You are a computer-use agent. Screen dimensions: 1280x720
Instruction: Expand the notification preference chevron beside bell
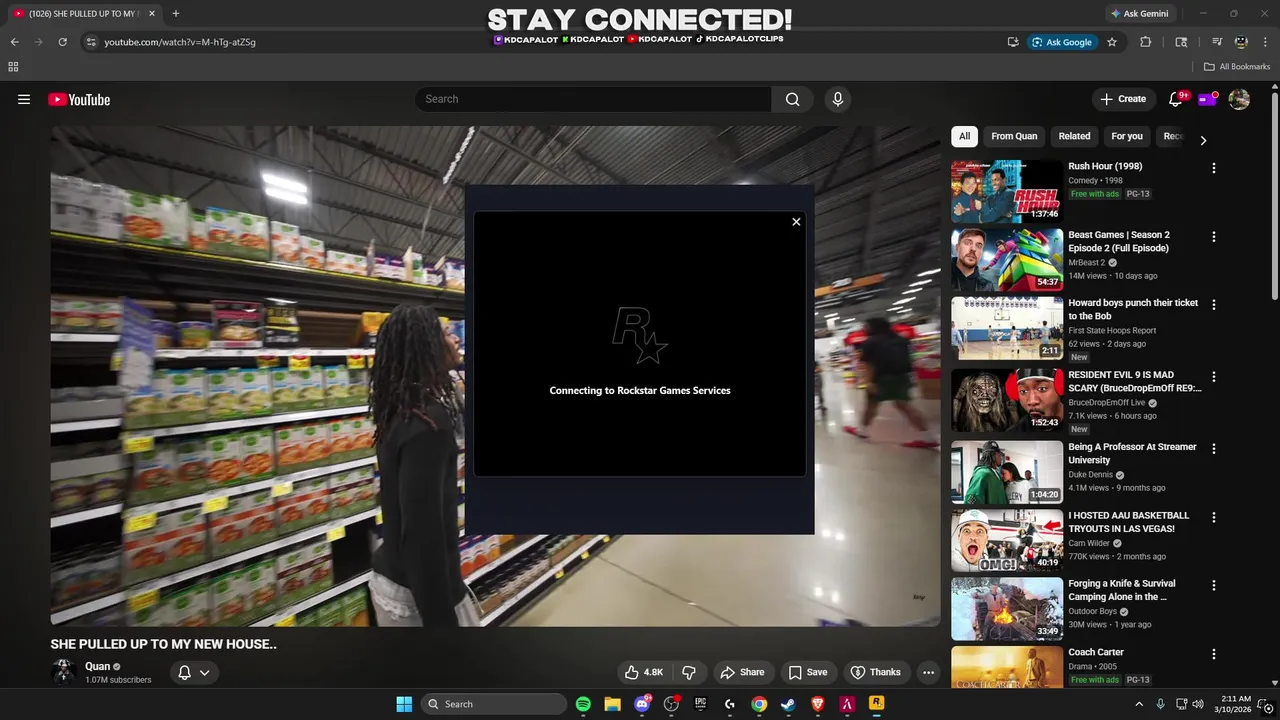pyautogui.click(x=205, y=672)
